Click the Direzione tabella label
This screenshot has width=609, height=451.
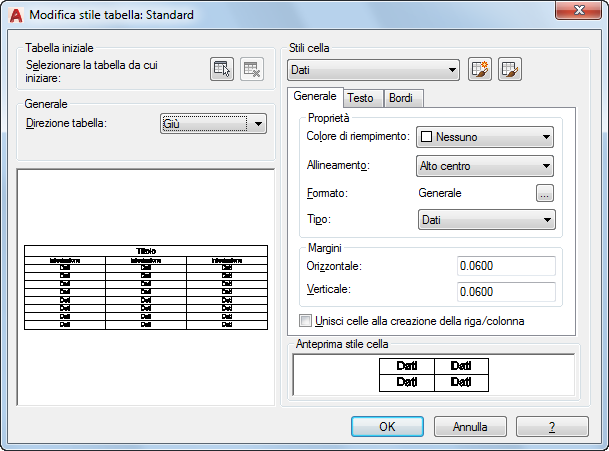point(66,123)
